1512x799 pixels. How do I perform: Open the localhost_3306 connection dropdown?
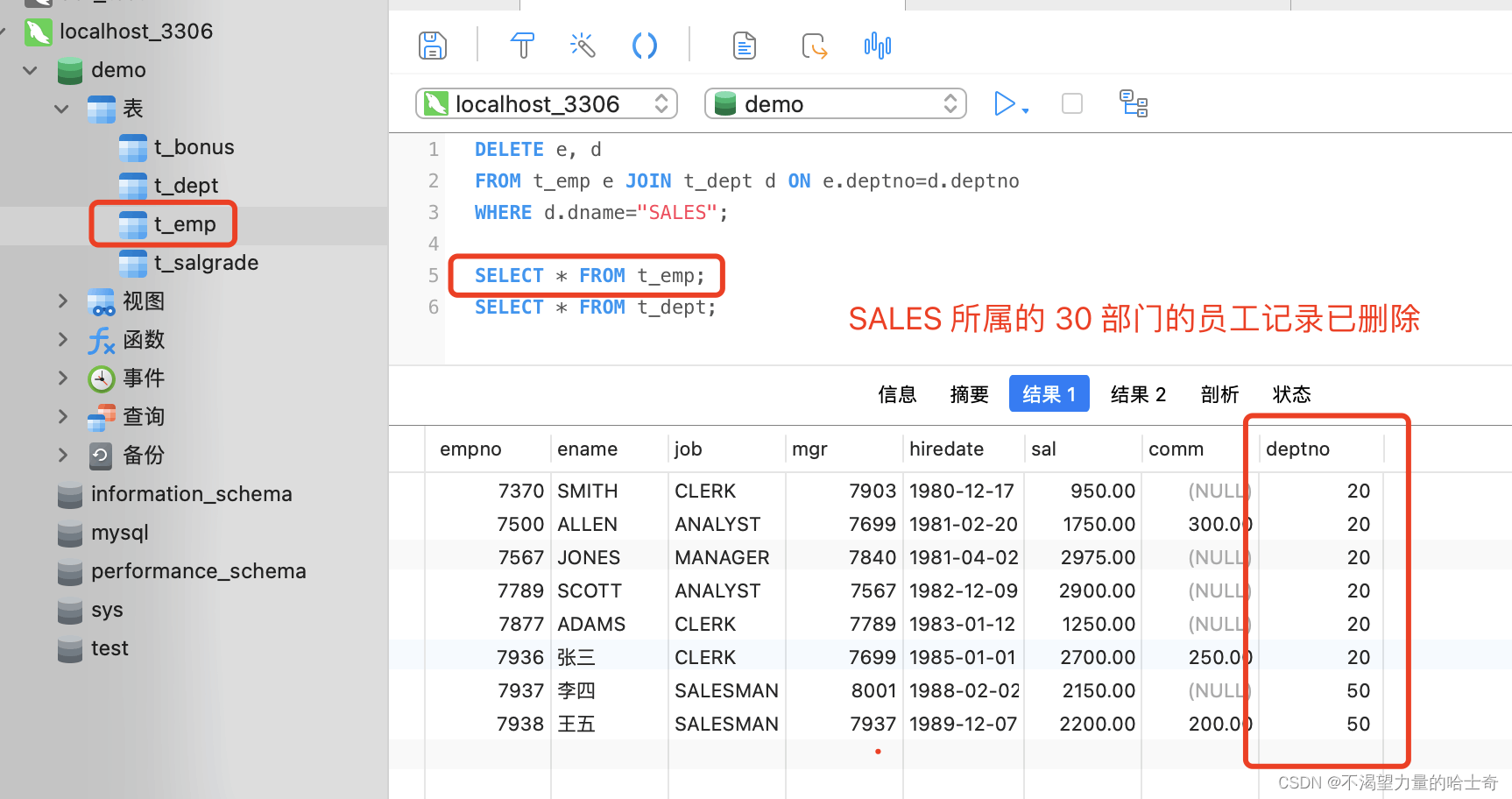coord(546,104)
